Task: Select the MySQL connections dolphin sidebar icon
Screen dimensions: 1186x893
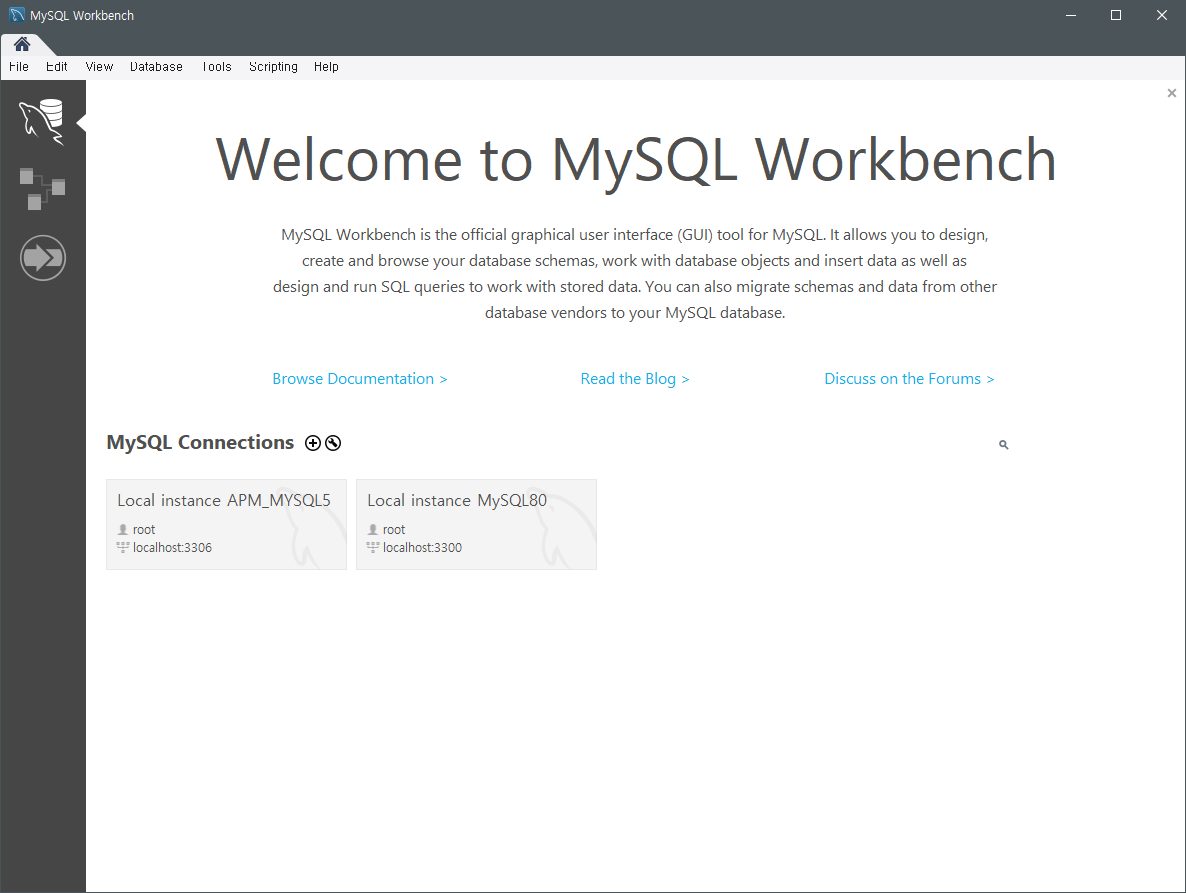Action: click(x=42, y=121)
